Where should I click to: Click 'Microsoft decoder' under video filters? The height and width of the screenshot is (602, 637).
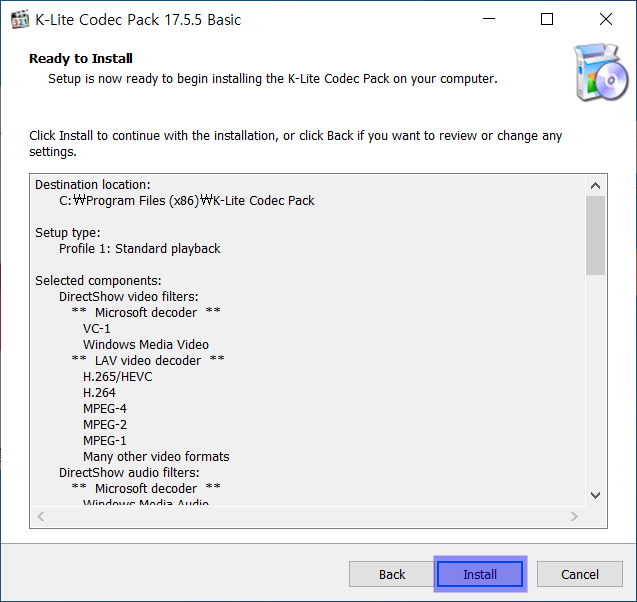point(146,313)
